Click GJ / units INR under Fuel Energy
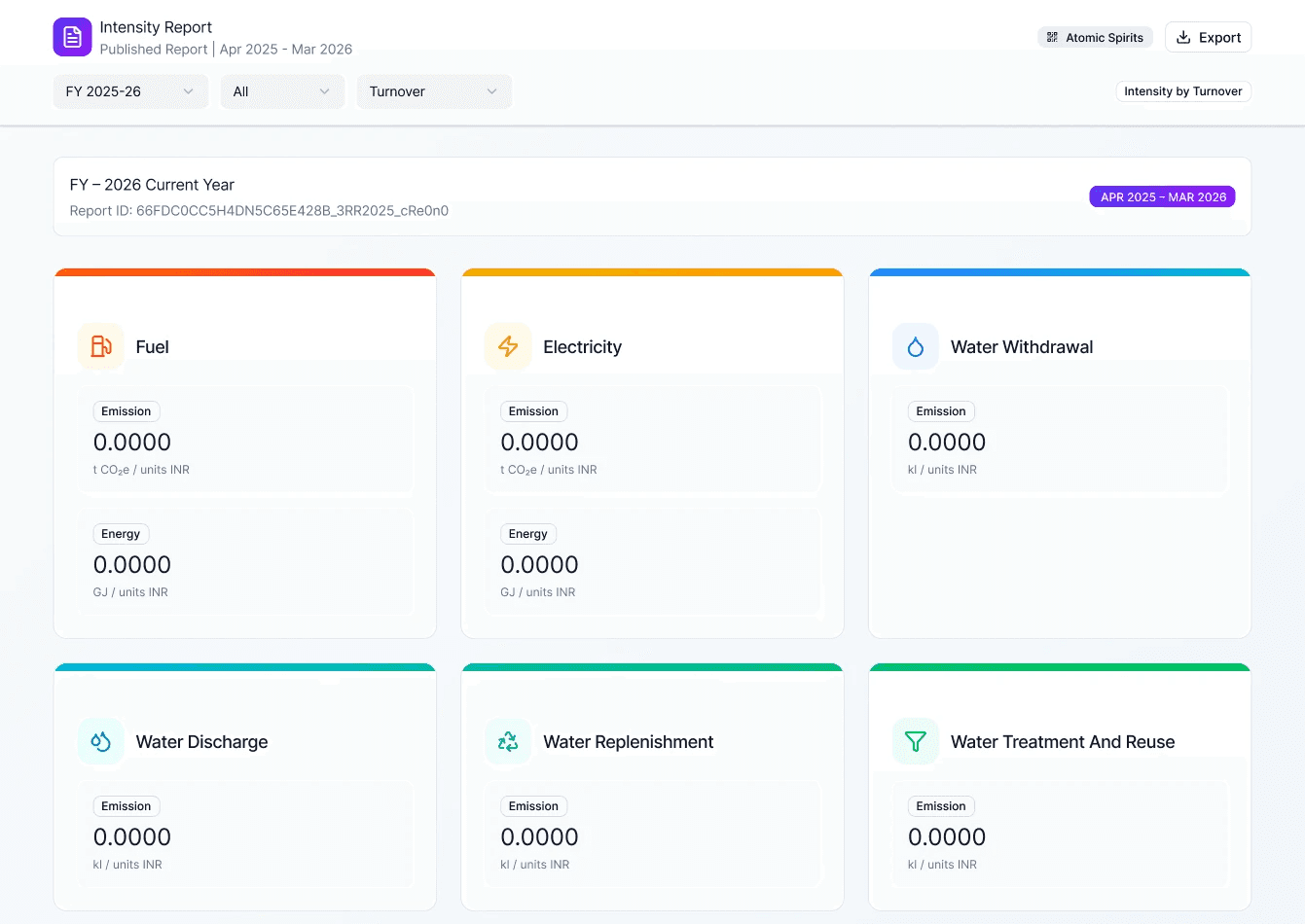The height and width of the screenshot is (924, 1305). click(x=130, y=592)
